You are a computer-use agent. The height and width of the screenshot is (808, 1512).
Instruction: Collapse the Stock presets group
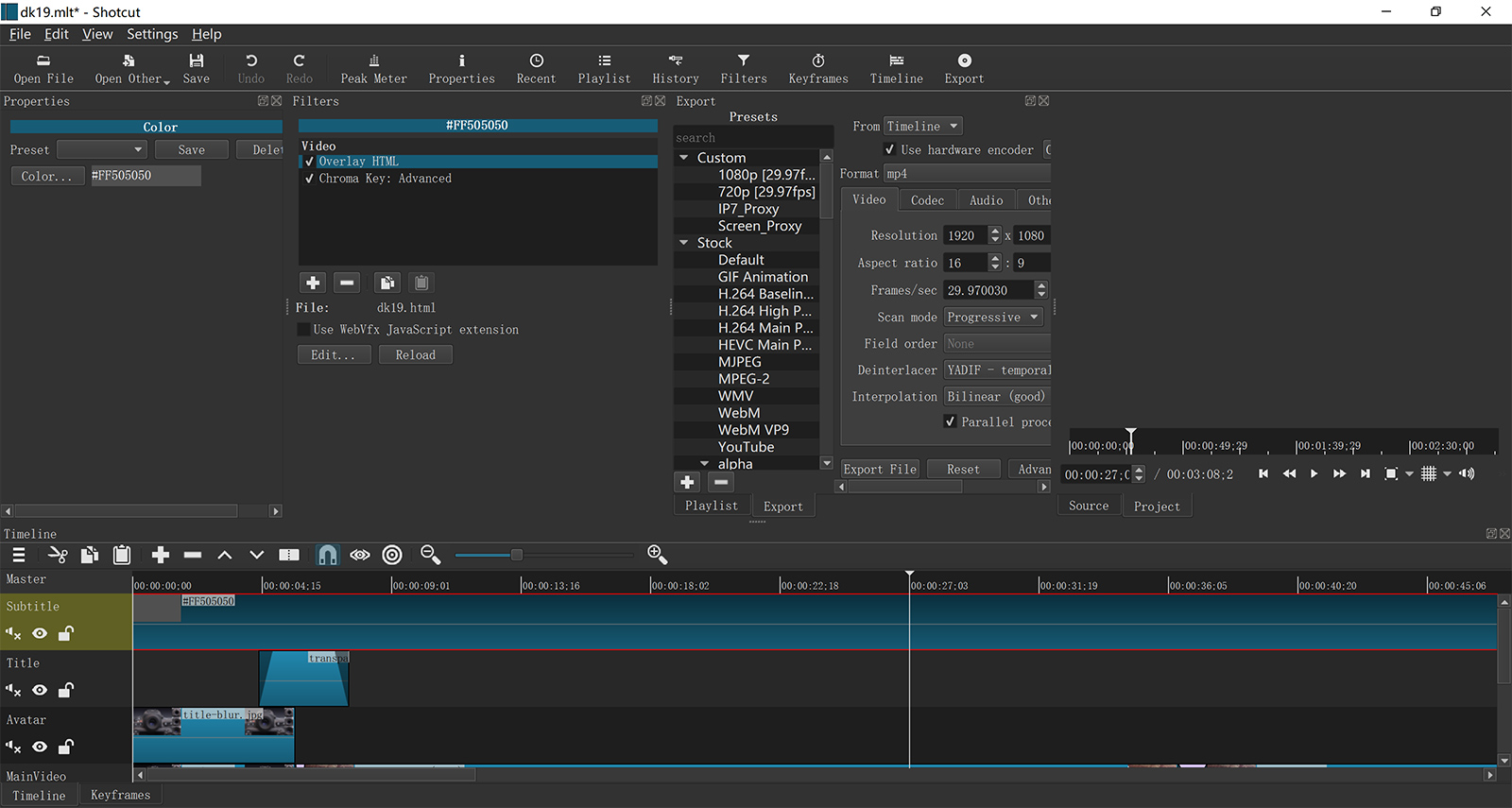pyautogui.click(x=684, y=243)
